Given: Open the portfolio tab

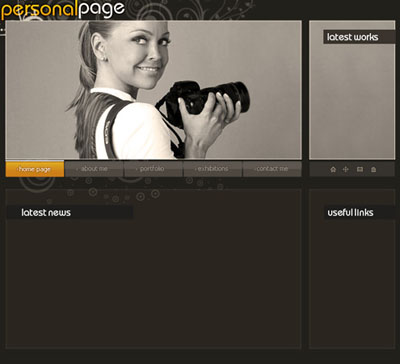Looking at the screenshot, I should click(153, 169).
